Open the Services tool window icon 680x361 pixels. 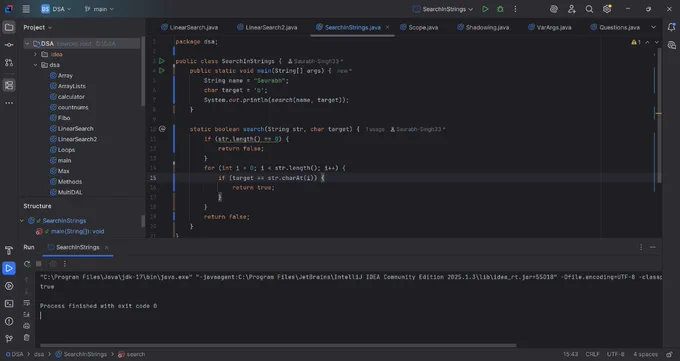(9, 286)
